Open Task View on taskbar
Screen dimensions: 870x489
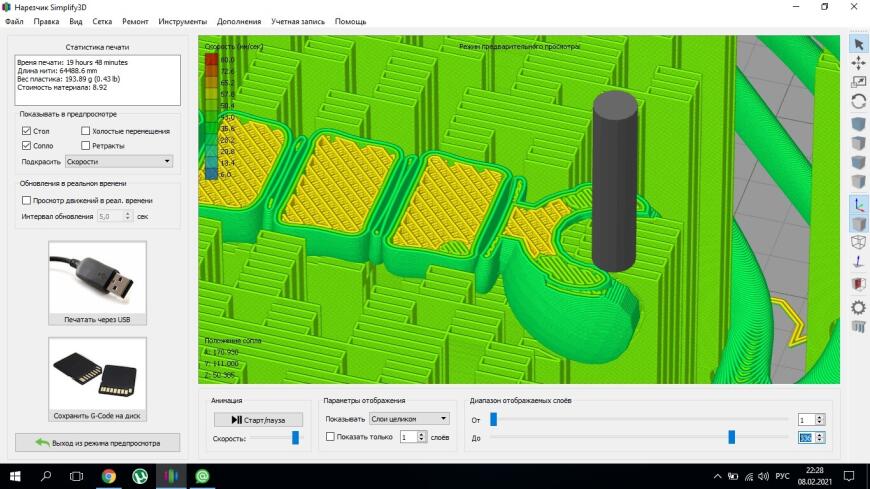(x=77, y=476)
